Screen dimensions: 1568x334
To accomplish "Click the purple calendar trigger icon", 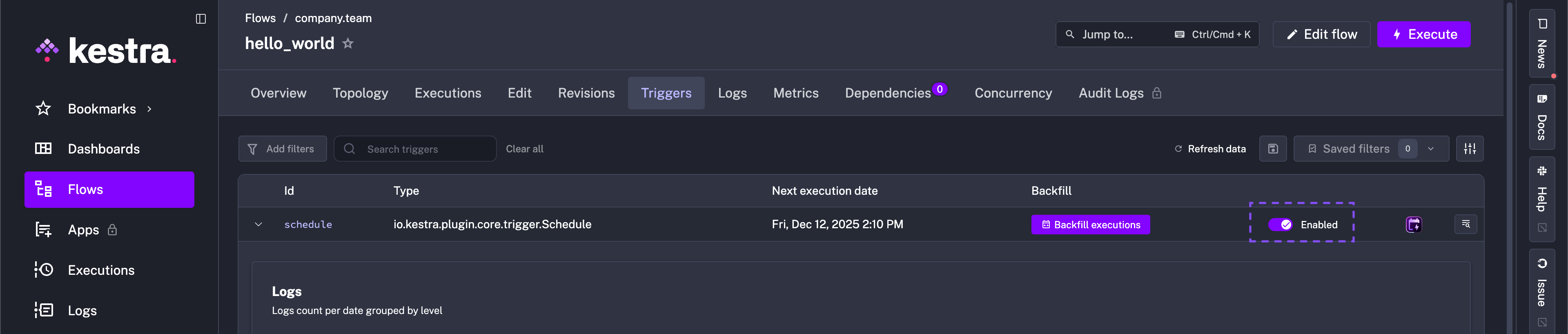I will 1413,224.
